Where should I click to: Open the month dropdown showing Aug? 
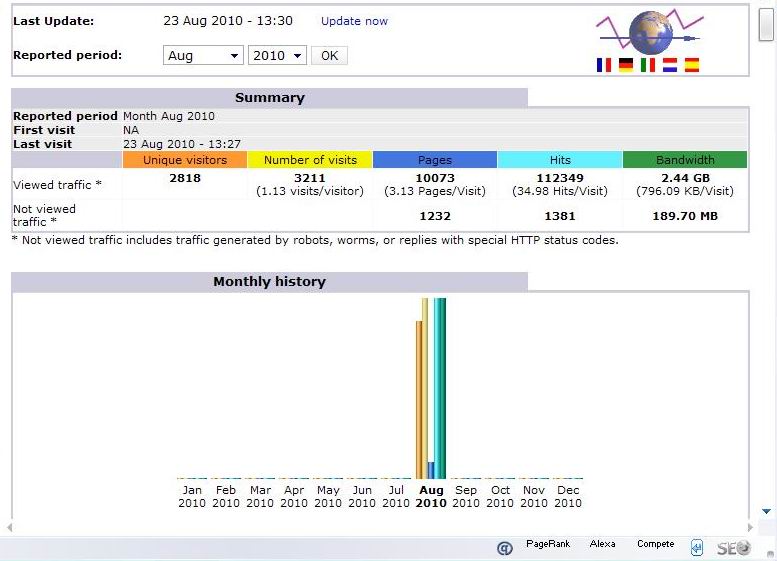point(203,56)
